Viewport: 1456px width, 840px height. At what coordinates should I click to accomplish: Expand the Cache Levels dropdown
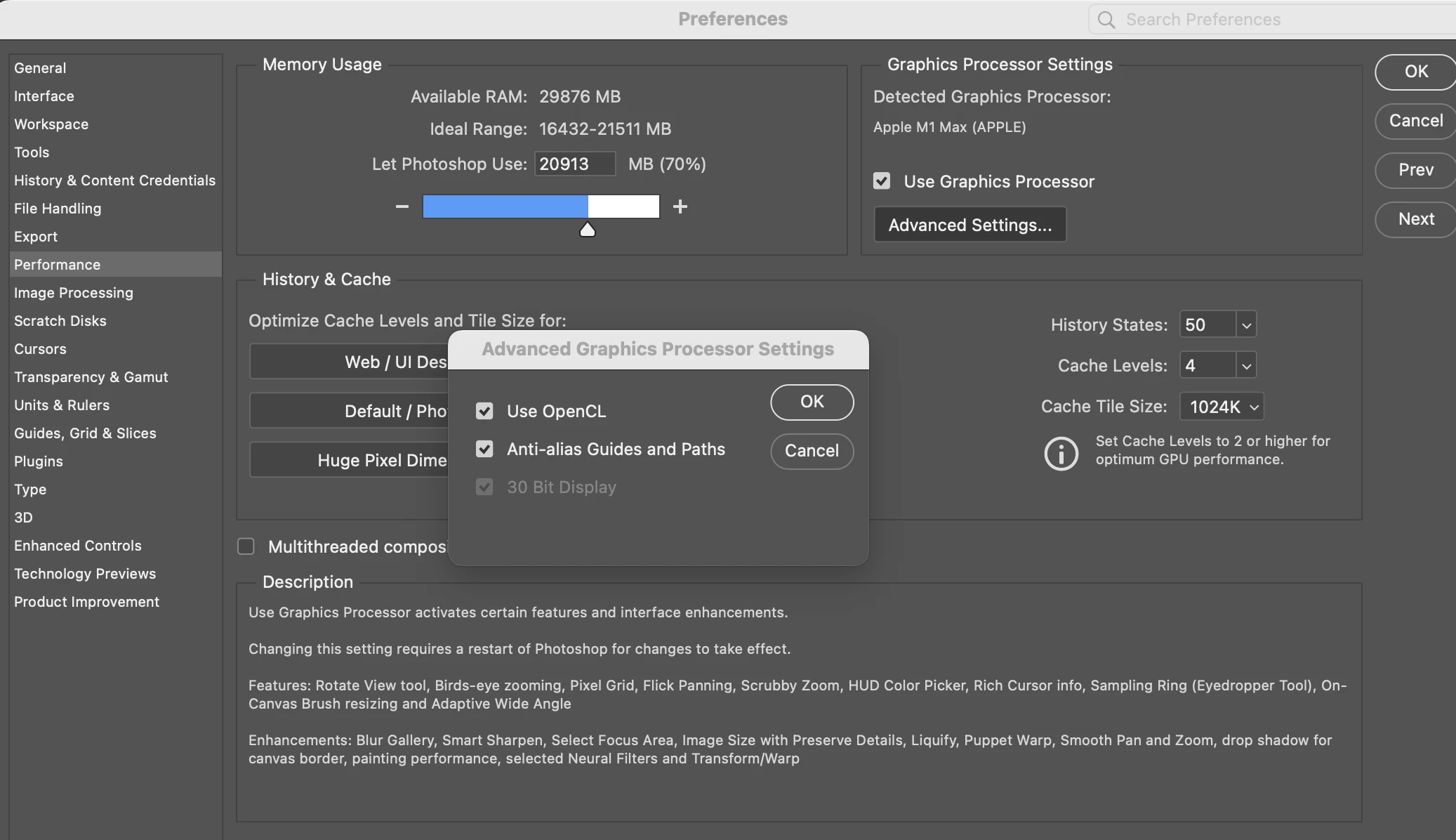coord(1246,366)
